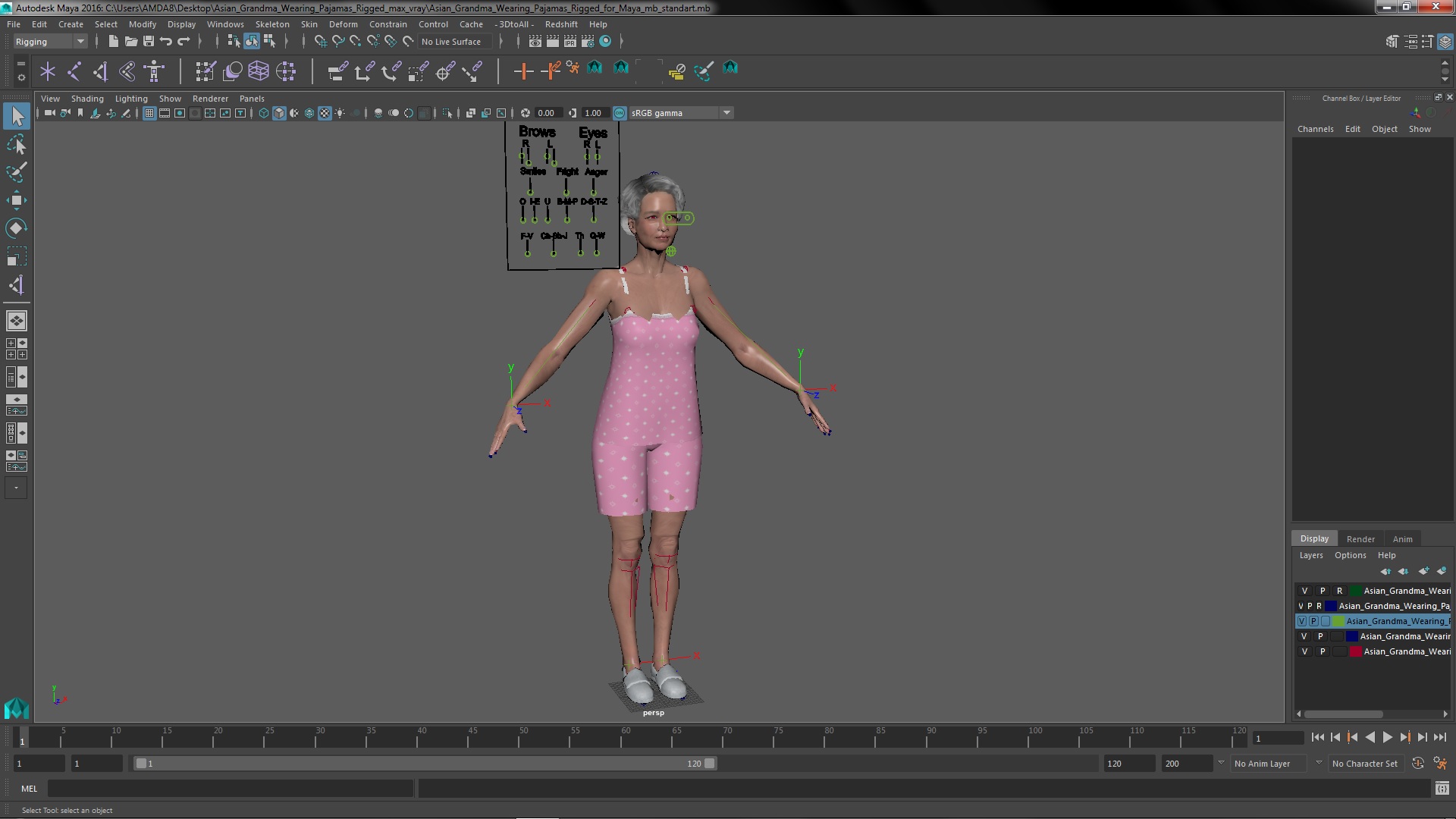This screenshot has width=1456, height=819.
Task: Create new layer from selected objects
Action: click(x=1442, y=571)
